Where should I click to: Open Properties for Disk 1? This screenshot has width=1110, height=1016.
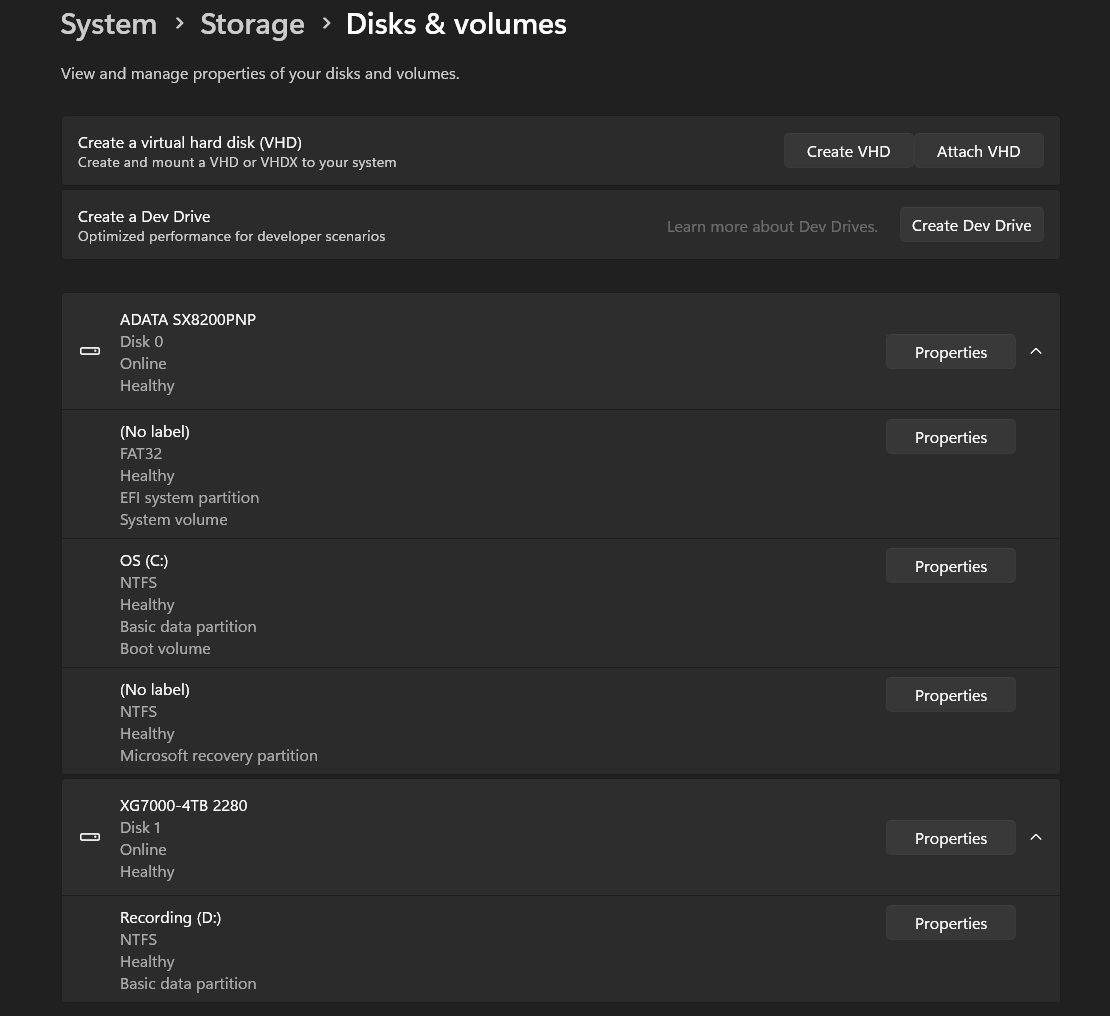[950, 838]
